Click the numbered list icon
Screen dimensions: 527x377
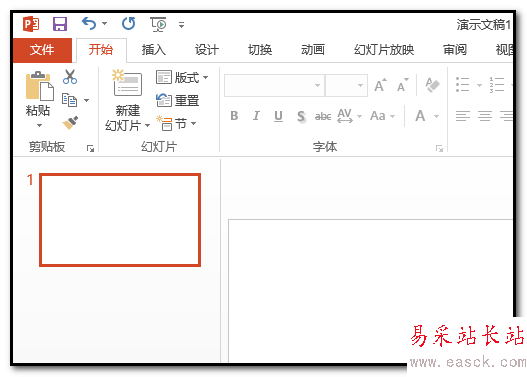tap(497, 84)
